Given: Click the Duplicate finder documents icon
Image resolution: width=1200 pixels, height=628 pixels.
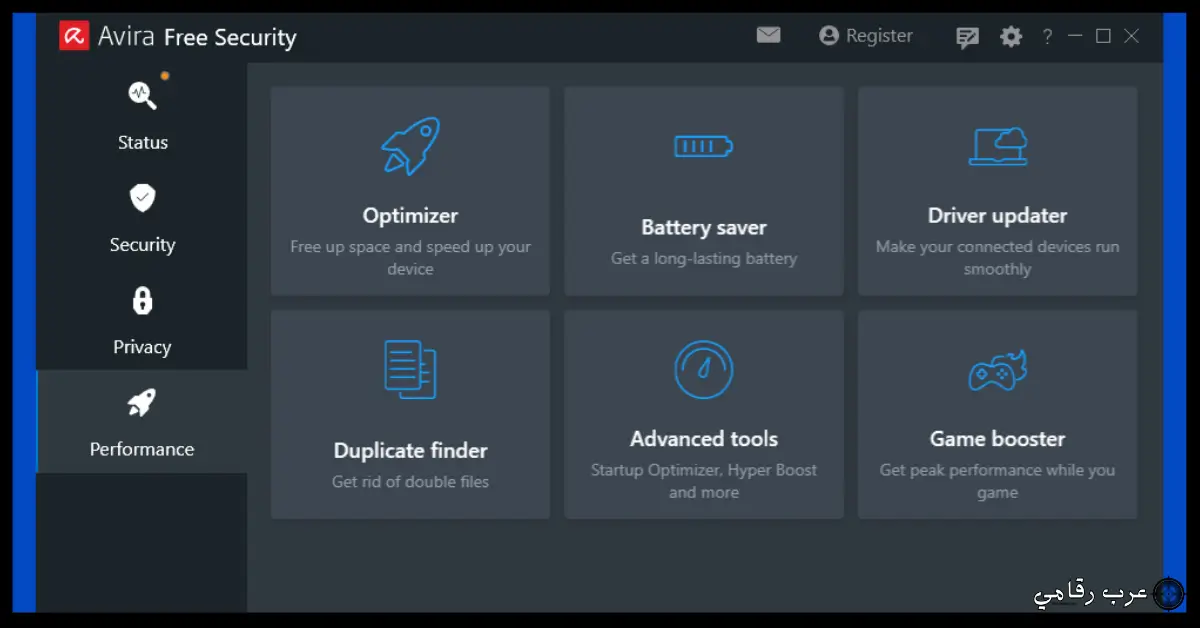Looking at the screenshot, I should (x=410, y=369).
